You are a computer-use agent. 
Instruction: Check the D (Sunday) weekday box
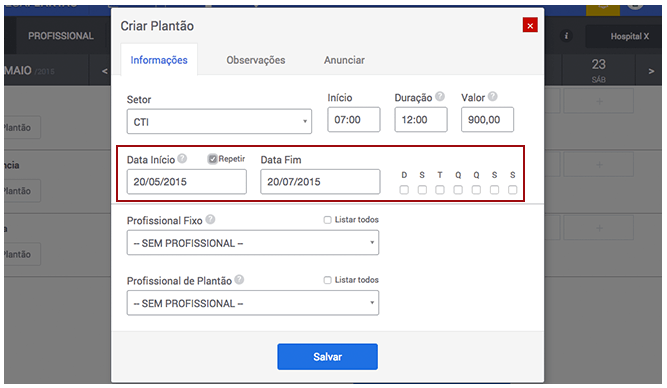(404, 190)
